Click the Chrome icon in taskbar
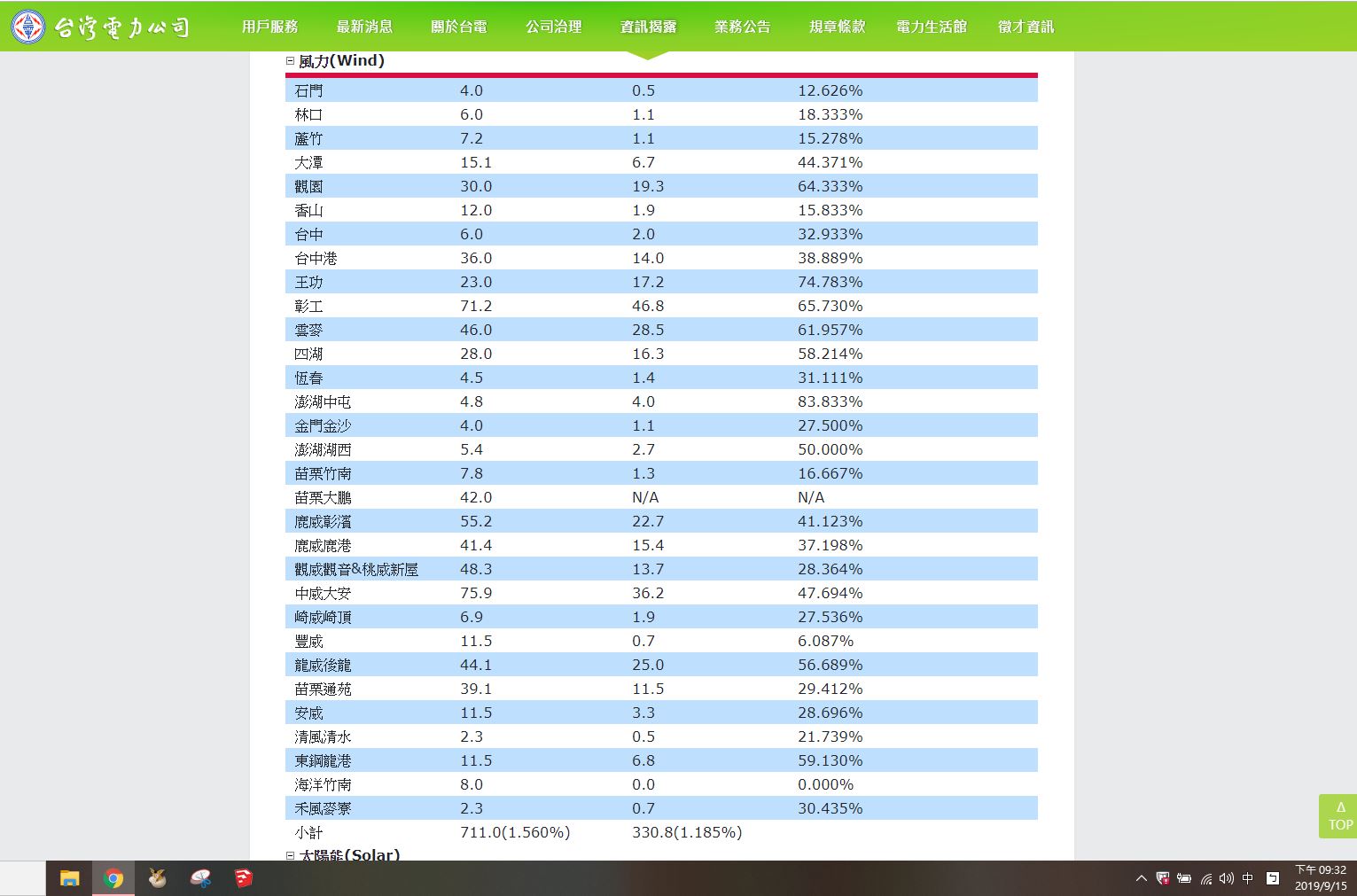1357x896 pixels. (113, 878)
